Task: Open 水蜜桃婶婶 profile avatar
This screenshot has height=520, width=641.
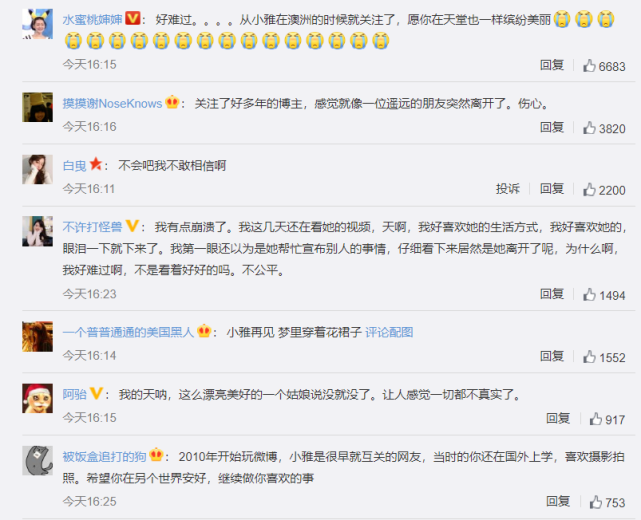Action: coord(37,24)
